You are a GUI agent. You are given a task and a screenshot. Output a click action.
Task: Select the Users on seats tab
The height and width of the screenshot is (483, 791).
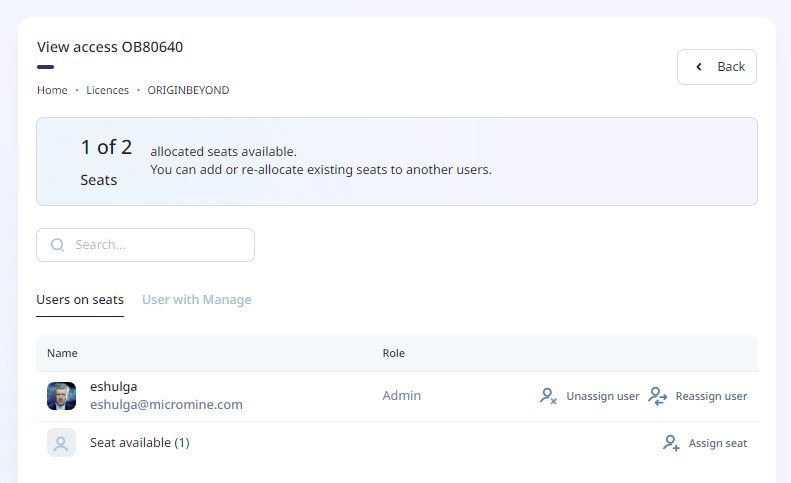click(x=80, y=300)
